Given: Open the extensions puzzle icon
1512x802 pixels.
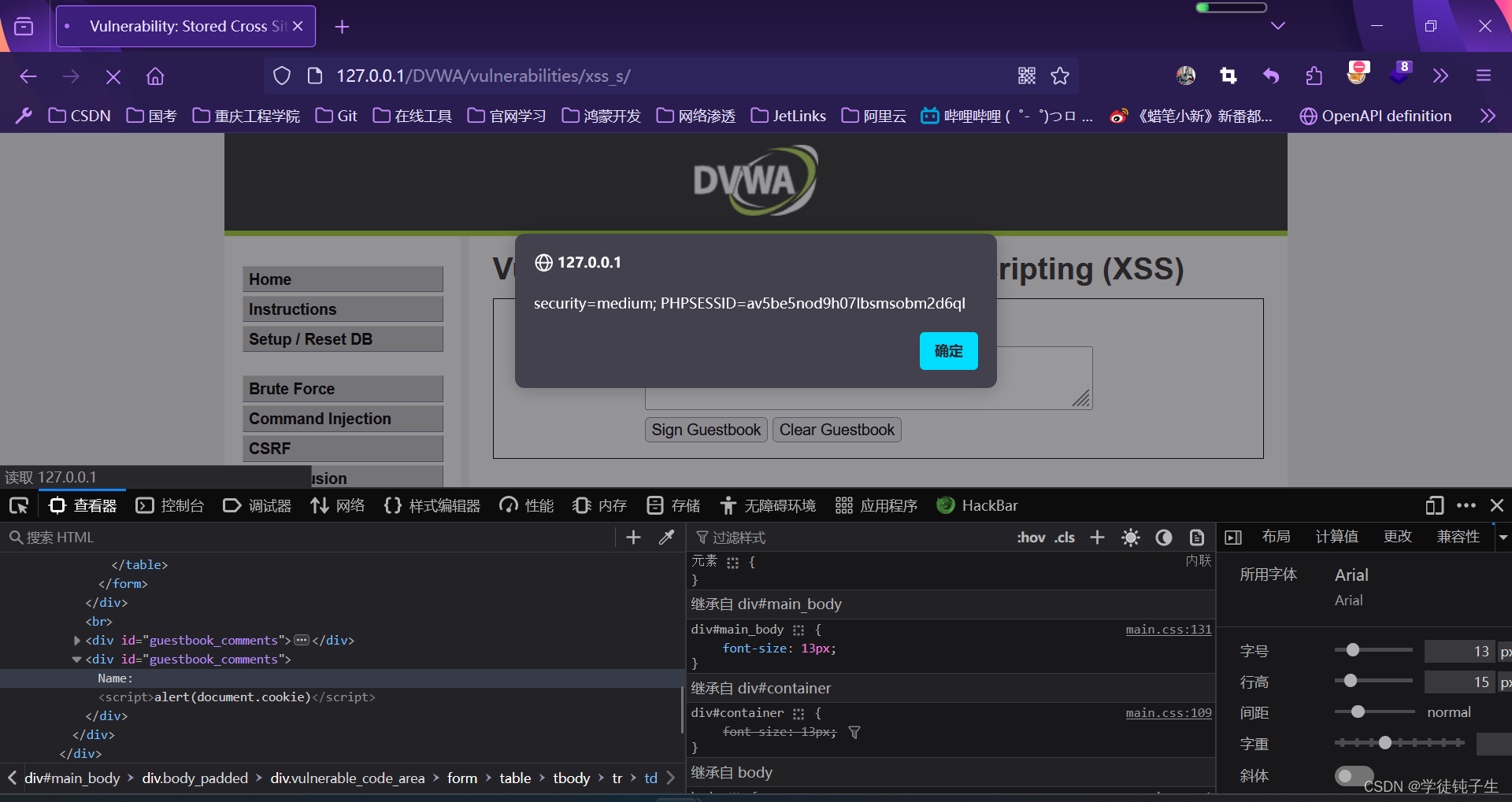Looking at the screenshot, I should click(1314, 76).
